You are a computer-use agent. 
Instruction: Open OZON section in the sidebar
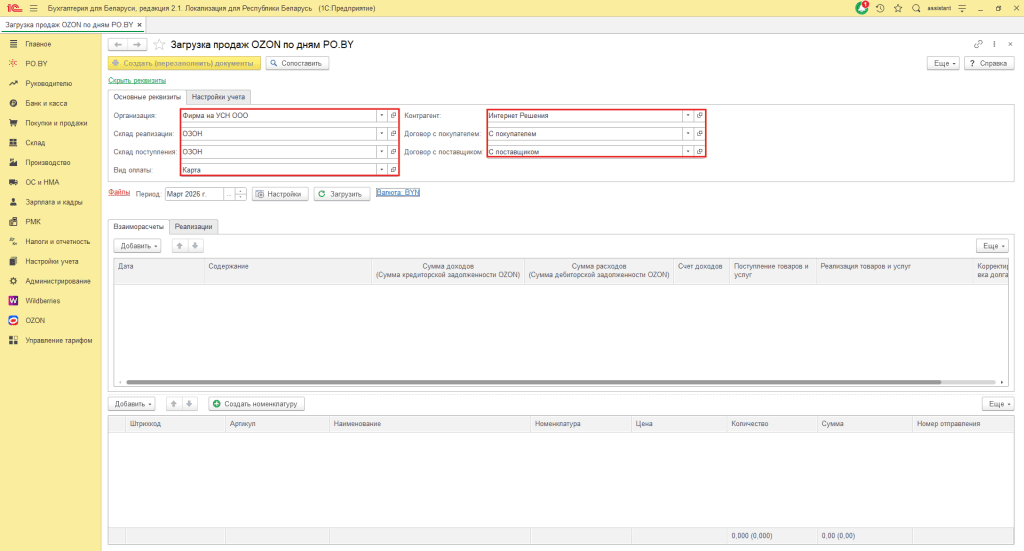coord(35,321)
